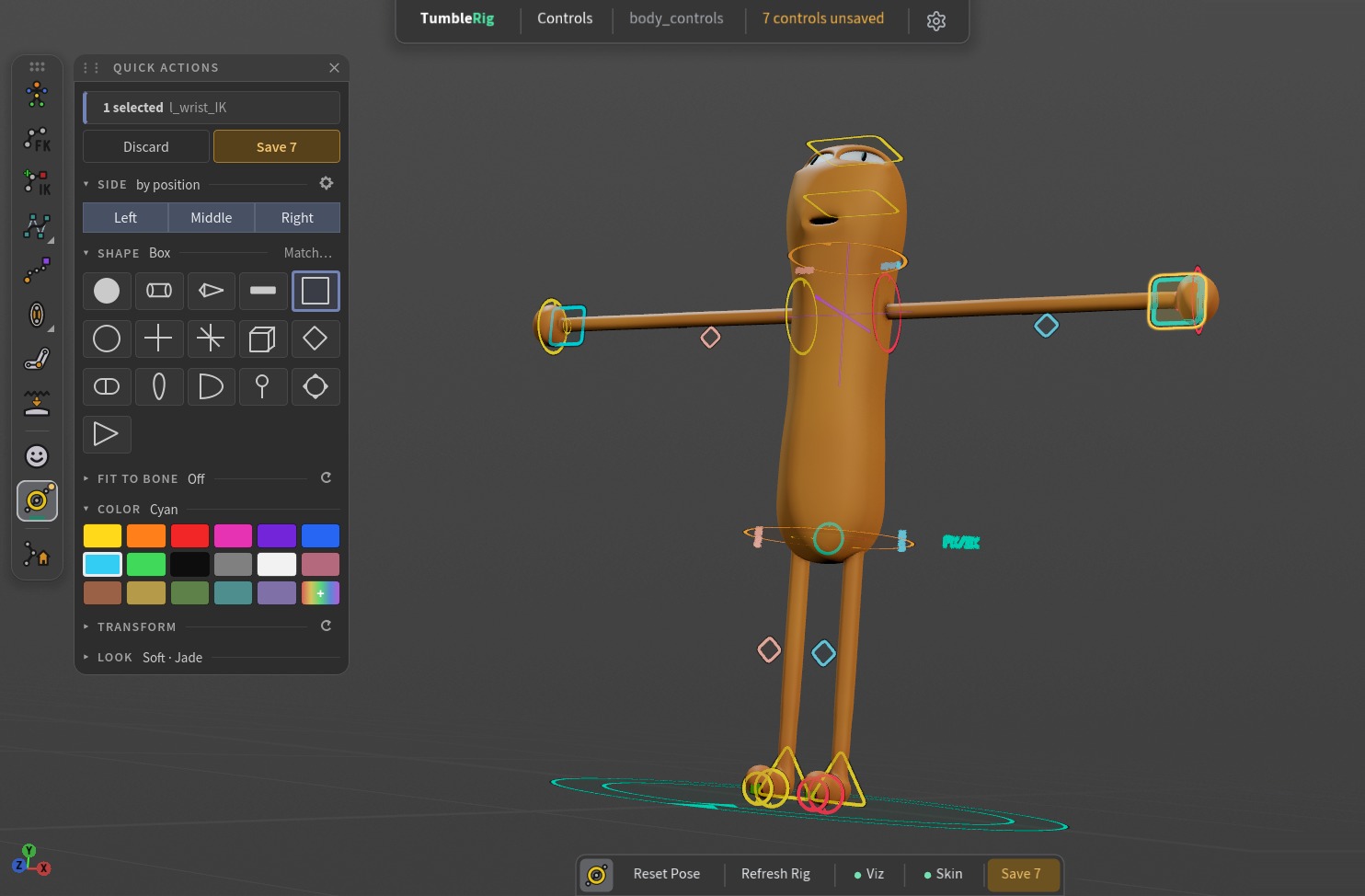Select the body_controls item in top bar
1365x896 pixels.
click(x=676, y=18)
